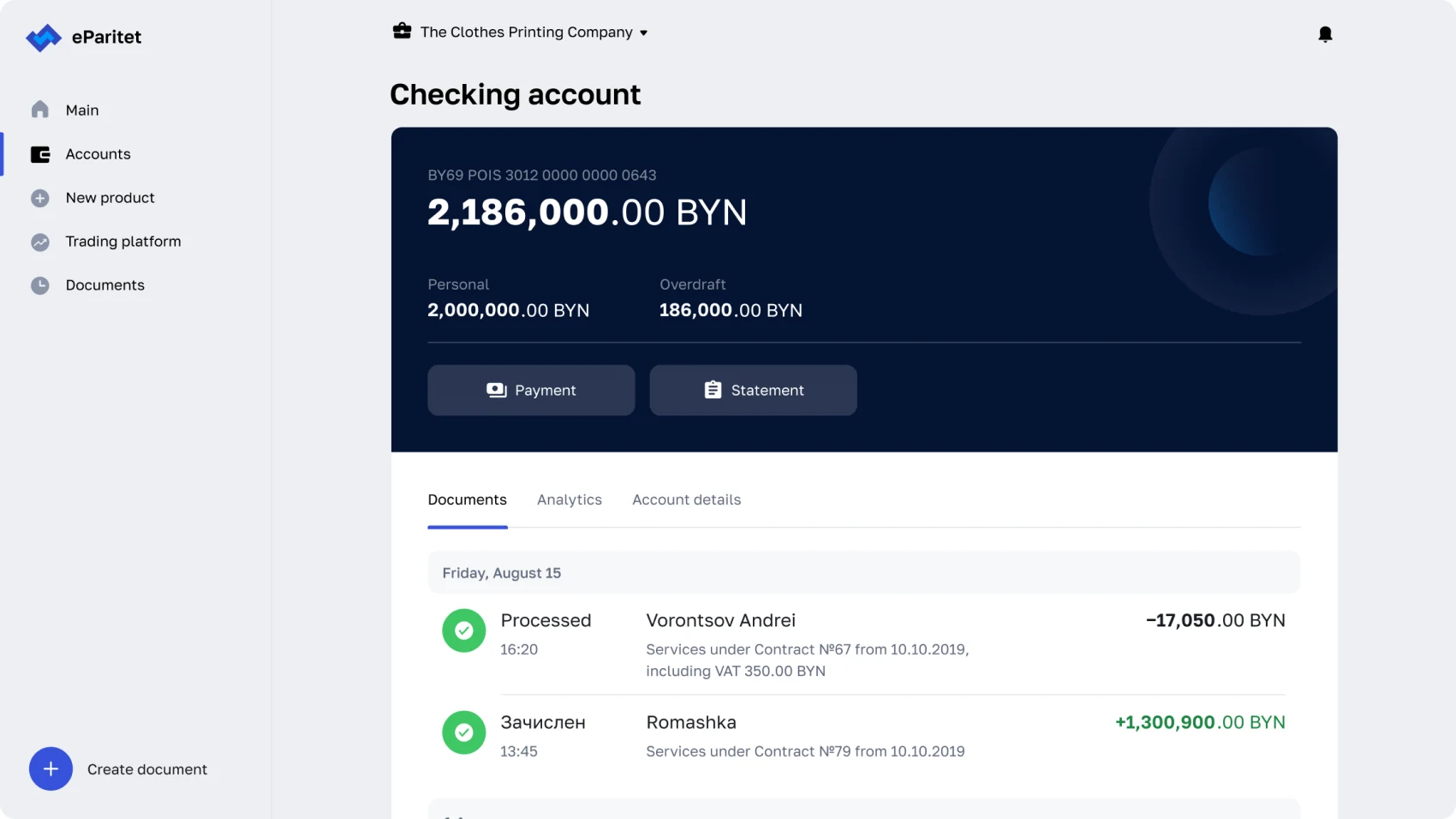Click the Friday, August 15 date header

pos(863,572)
